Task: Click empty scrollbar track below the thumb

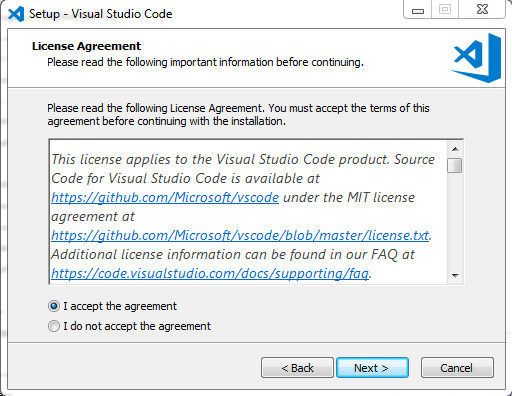Action: click(455, 220)
